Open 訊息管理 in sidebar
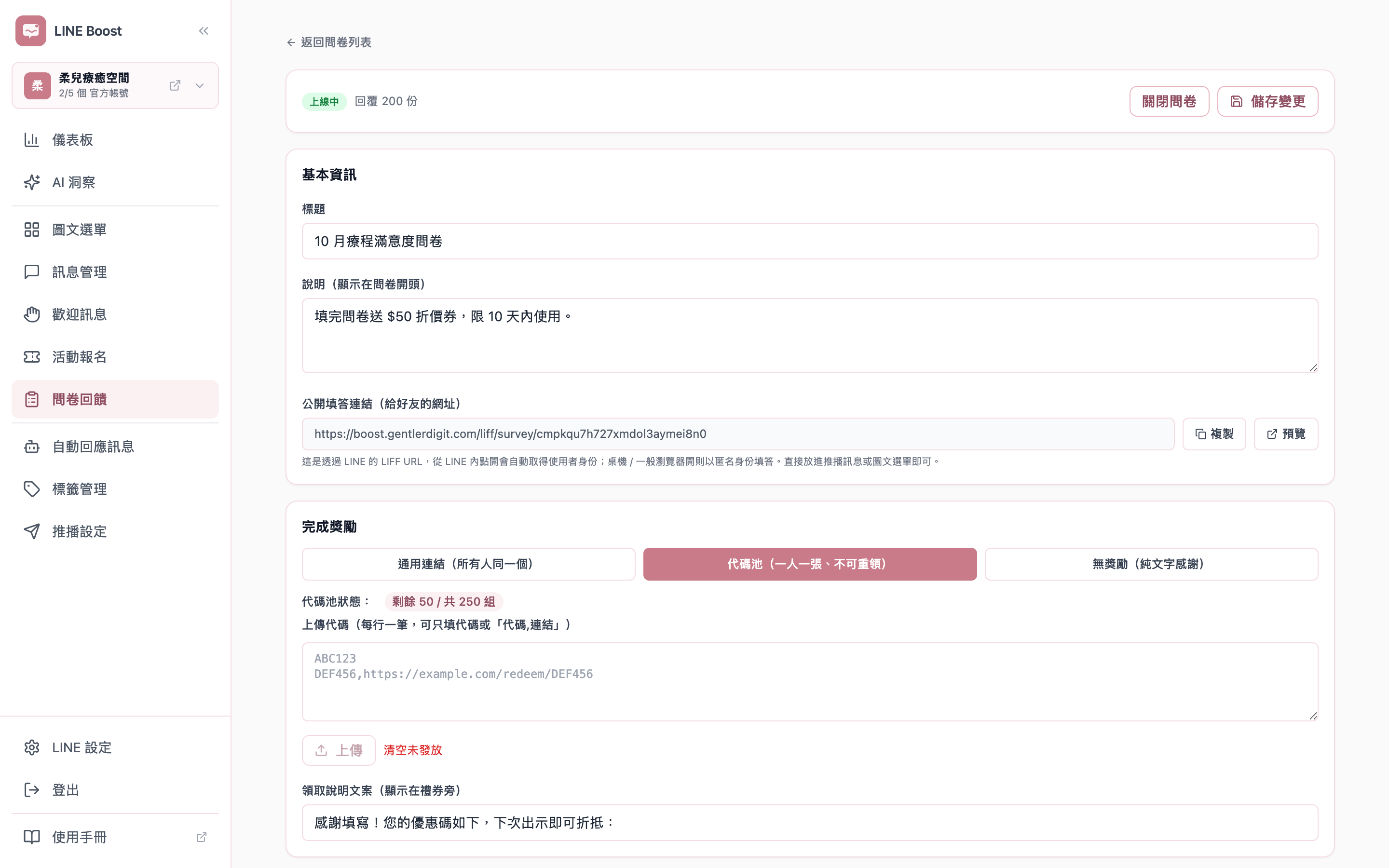Viewport: 1389px width, 868px height. point(115,272)
